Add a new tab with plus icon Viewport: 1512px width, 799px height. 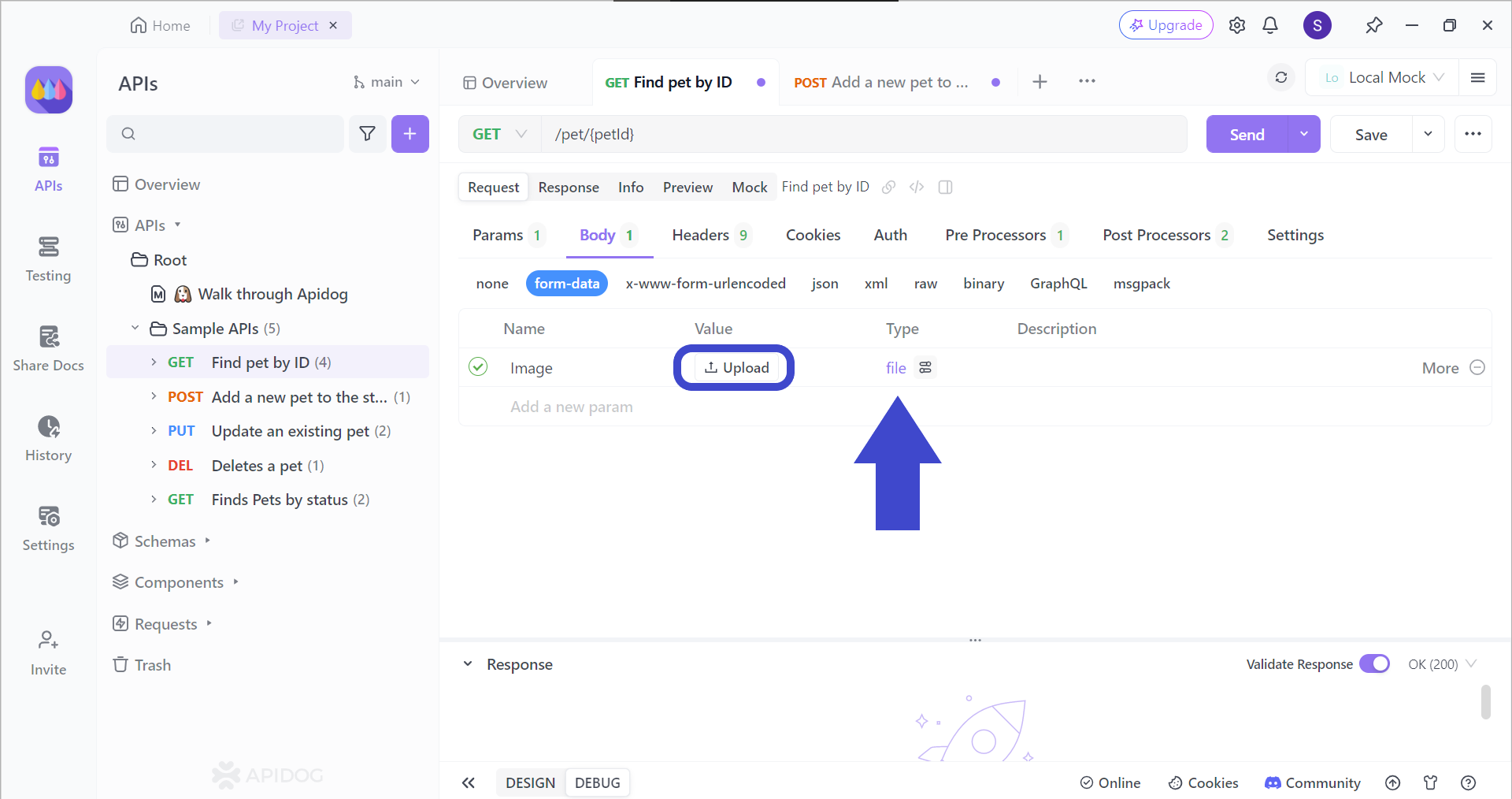tap(1039, 81)
